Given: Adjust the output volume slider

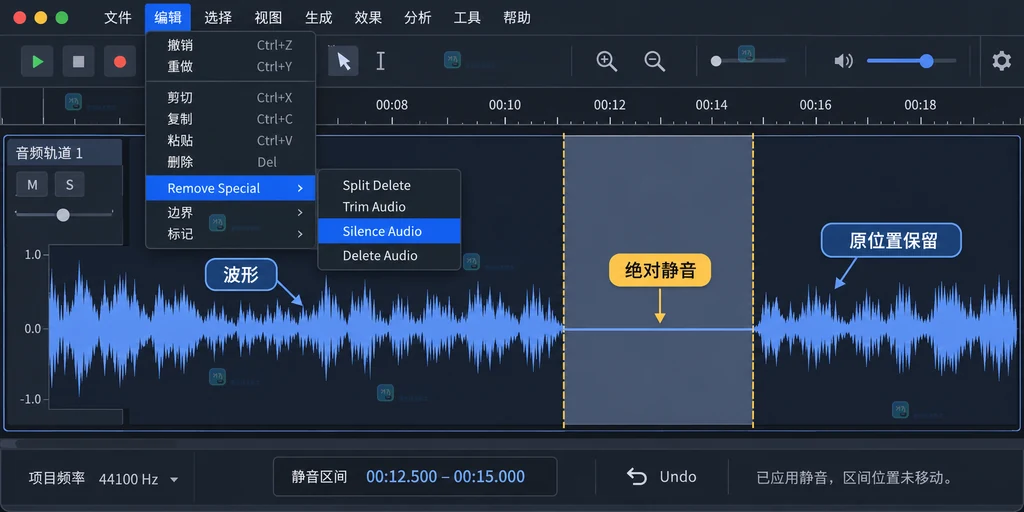Looking at the screenshot, I should 912,61.
